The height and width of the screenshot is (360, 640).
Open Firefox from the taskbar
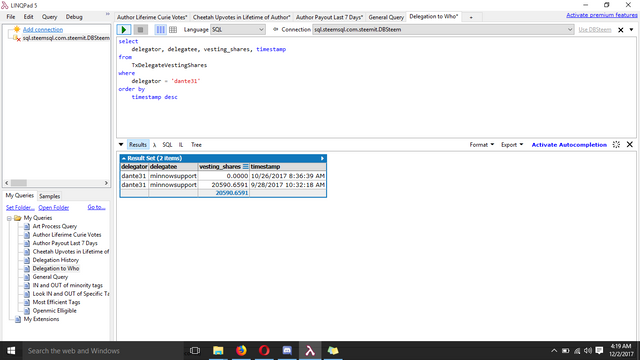[241, 351]
